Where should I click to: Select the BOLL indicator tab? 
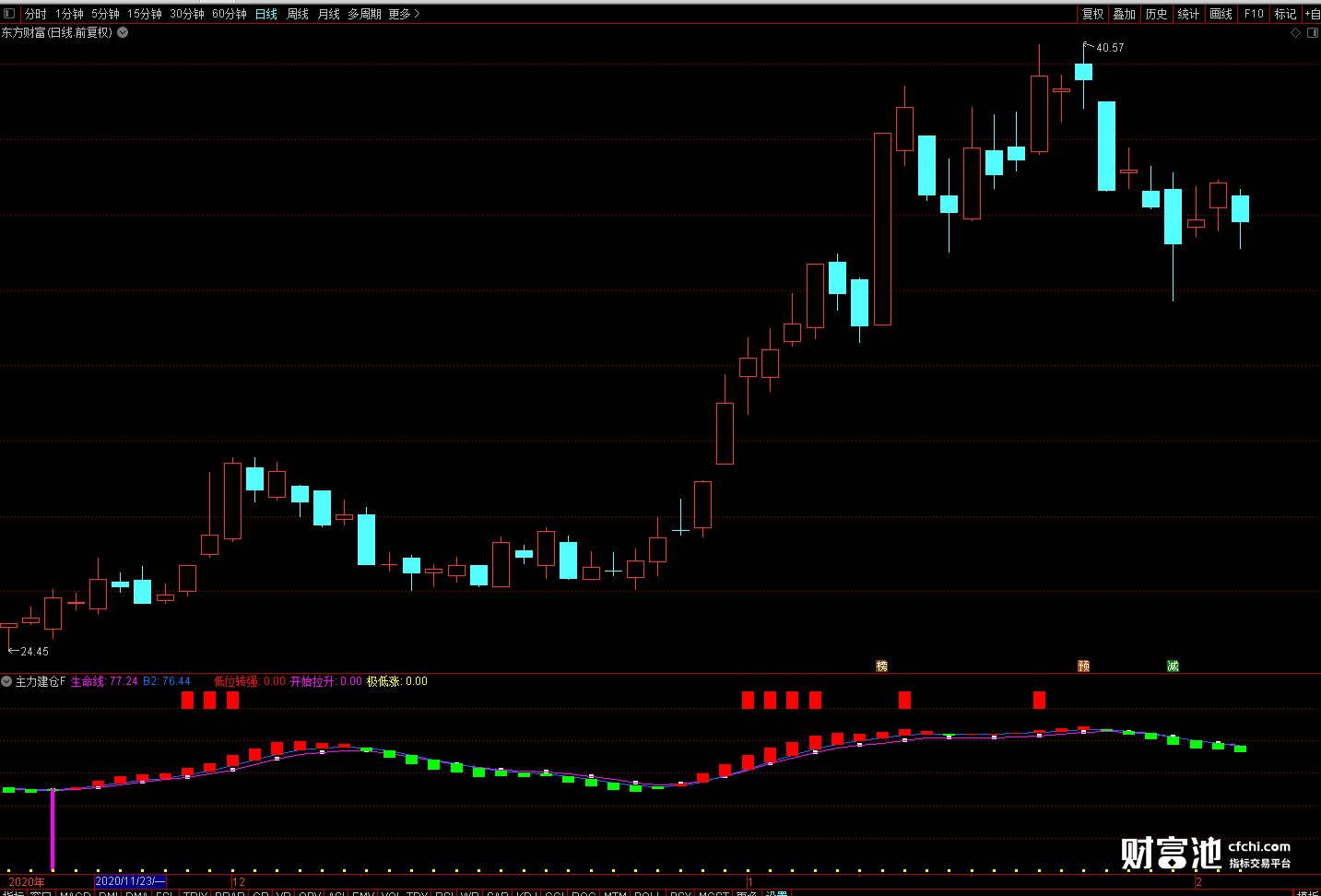coord(647,892)
